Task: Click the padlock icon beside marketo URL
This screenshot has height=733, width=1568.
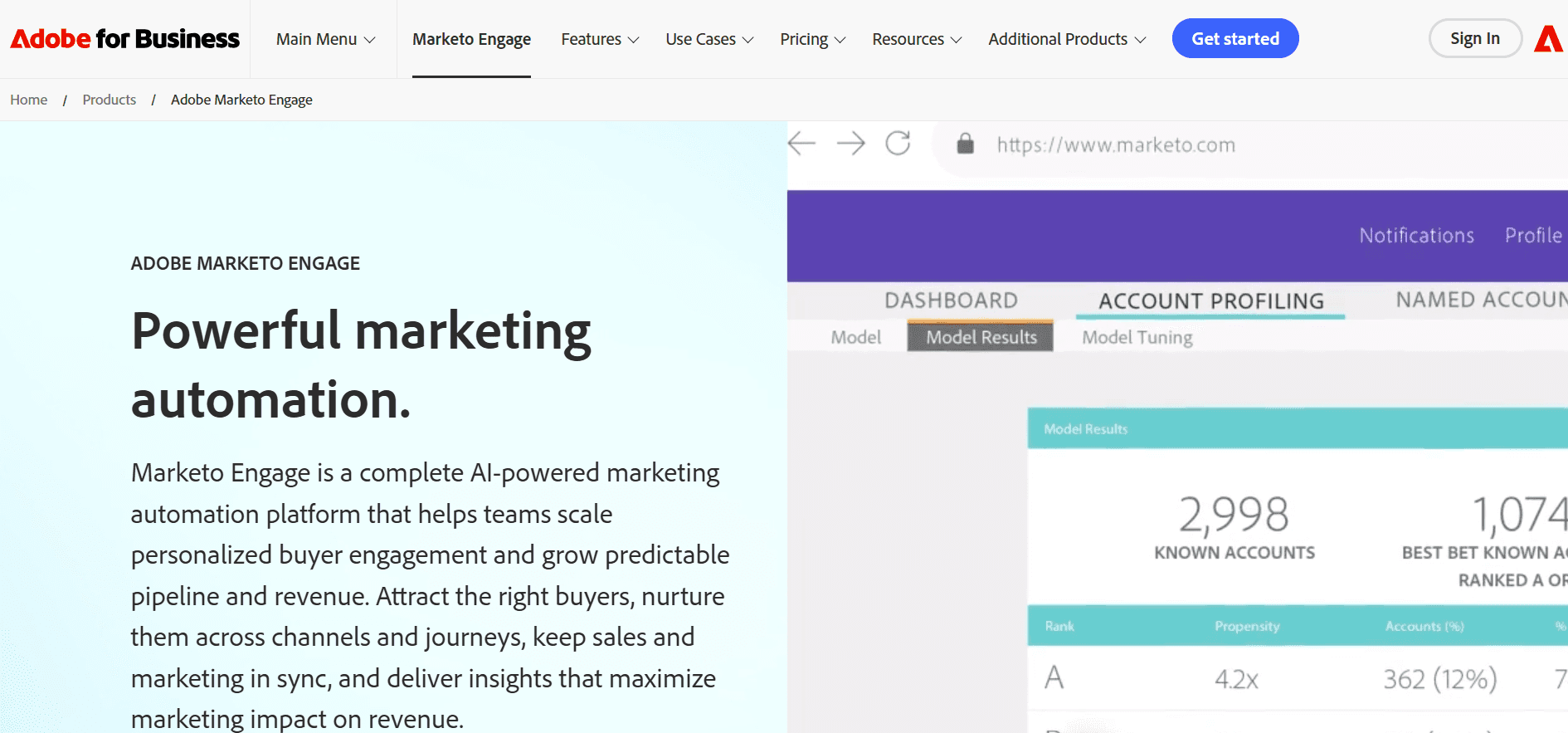Action: (x=965, y=144)
